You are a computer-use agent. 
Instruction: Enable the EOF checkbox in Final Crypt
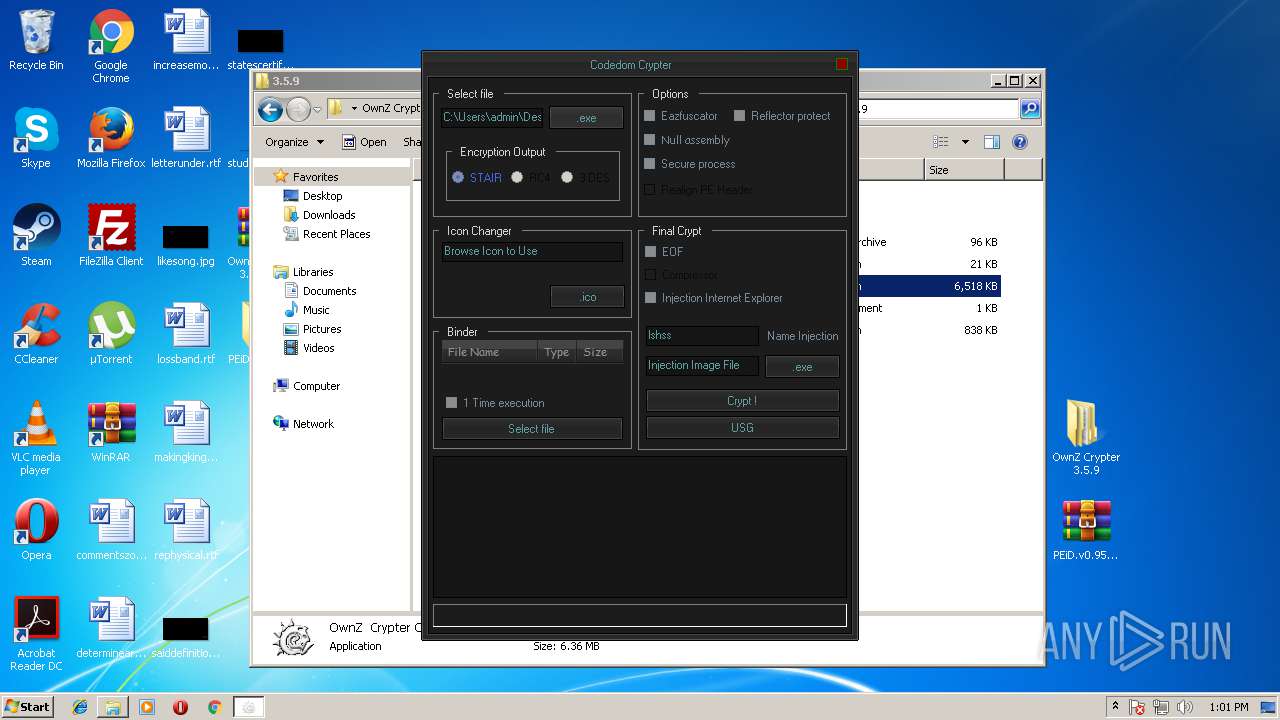650,252
